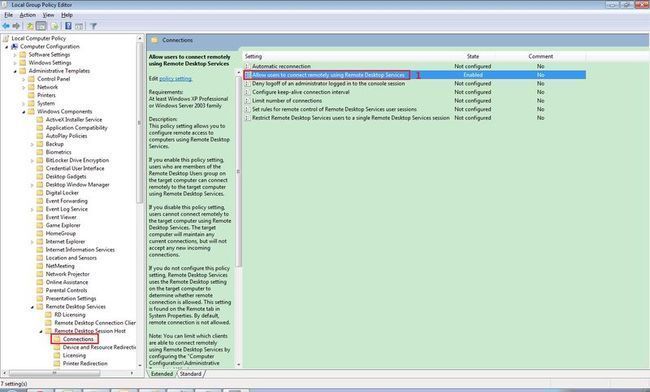Viewport: 650px width, 392px height.
Task: Select Deny logoff of an administrator setting
Action: pyautogui.click(x=328, y=83)
